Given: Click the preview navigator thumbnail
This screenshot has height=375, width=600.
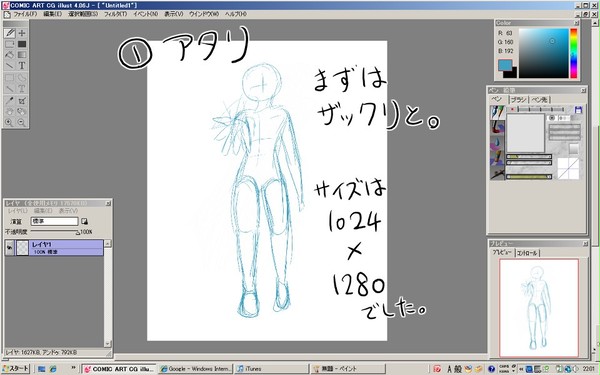Looking at the screenshot, I should [539, 308].
